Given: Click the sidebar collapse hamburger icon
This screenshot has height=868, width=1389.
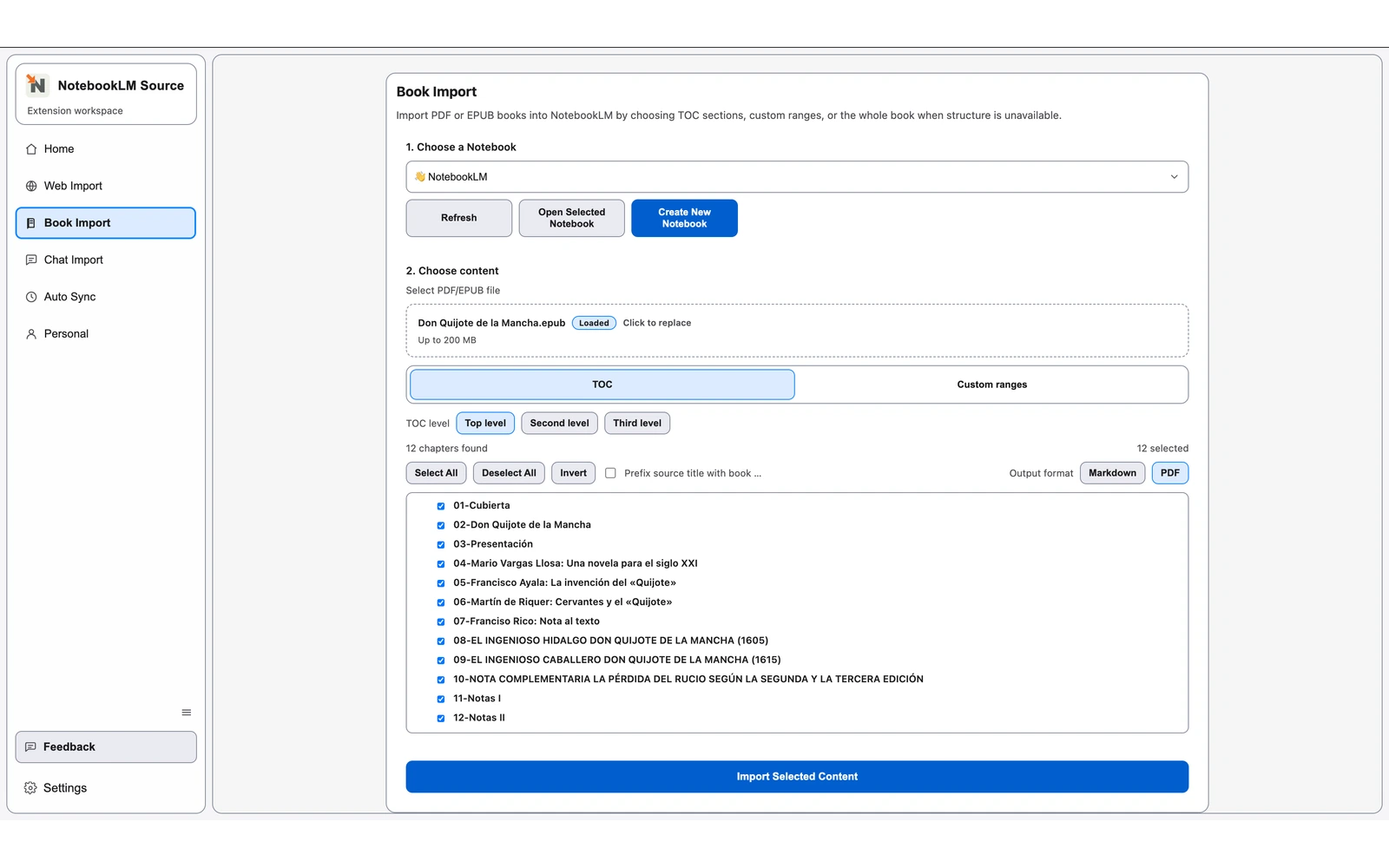Looking at the screenshot, I should click(186, 713).
